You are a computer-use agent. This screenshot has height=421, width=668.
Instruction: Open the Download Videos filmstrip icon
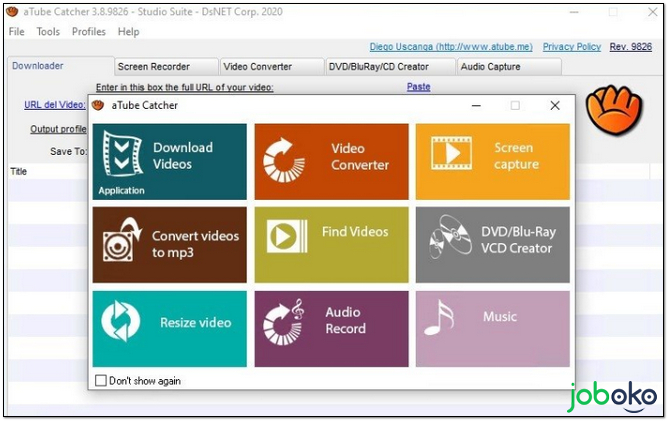tap(123, 154)
